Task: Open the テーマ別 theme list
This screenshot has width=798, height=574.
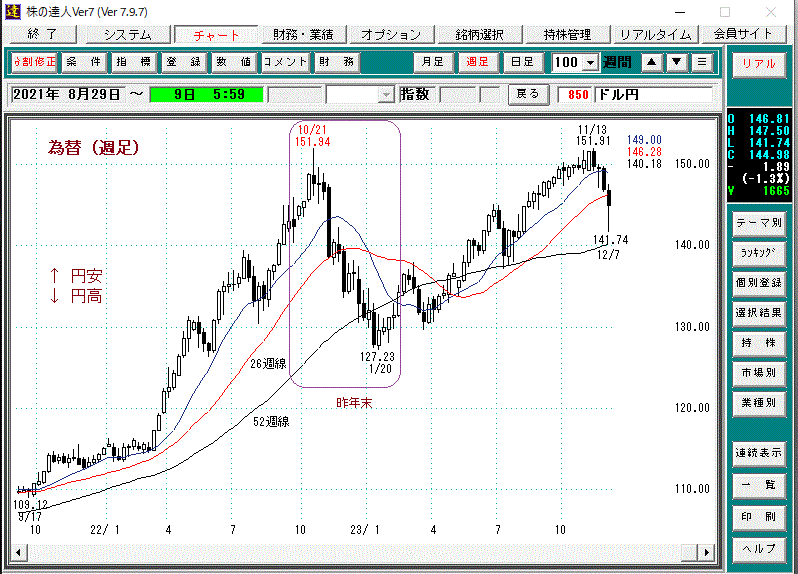Action: [x=758, y=222]
